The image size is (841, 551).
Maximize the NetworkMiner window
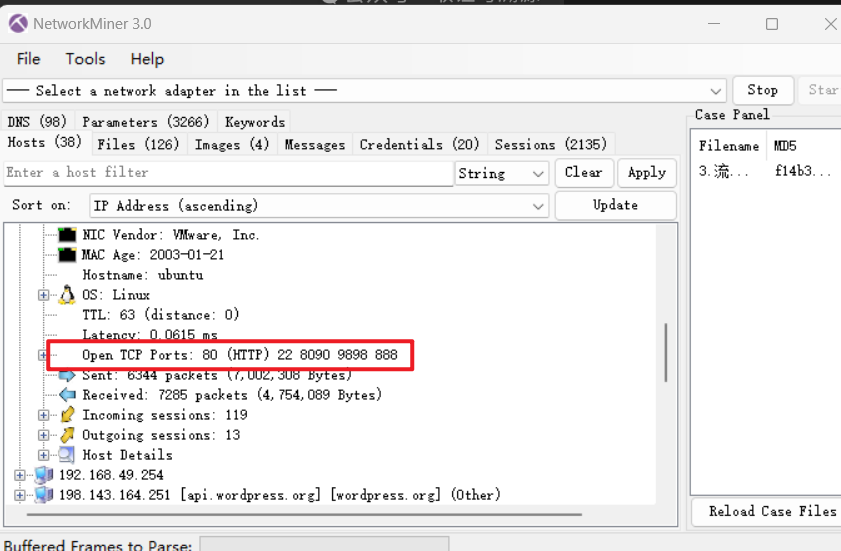pyautogui.click(x=772, y=24)
